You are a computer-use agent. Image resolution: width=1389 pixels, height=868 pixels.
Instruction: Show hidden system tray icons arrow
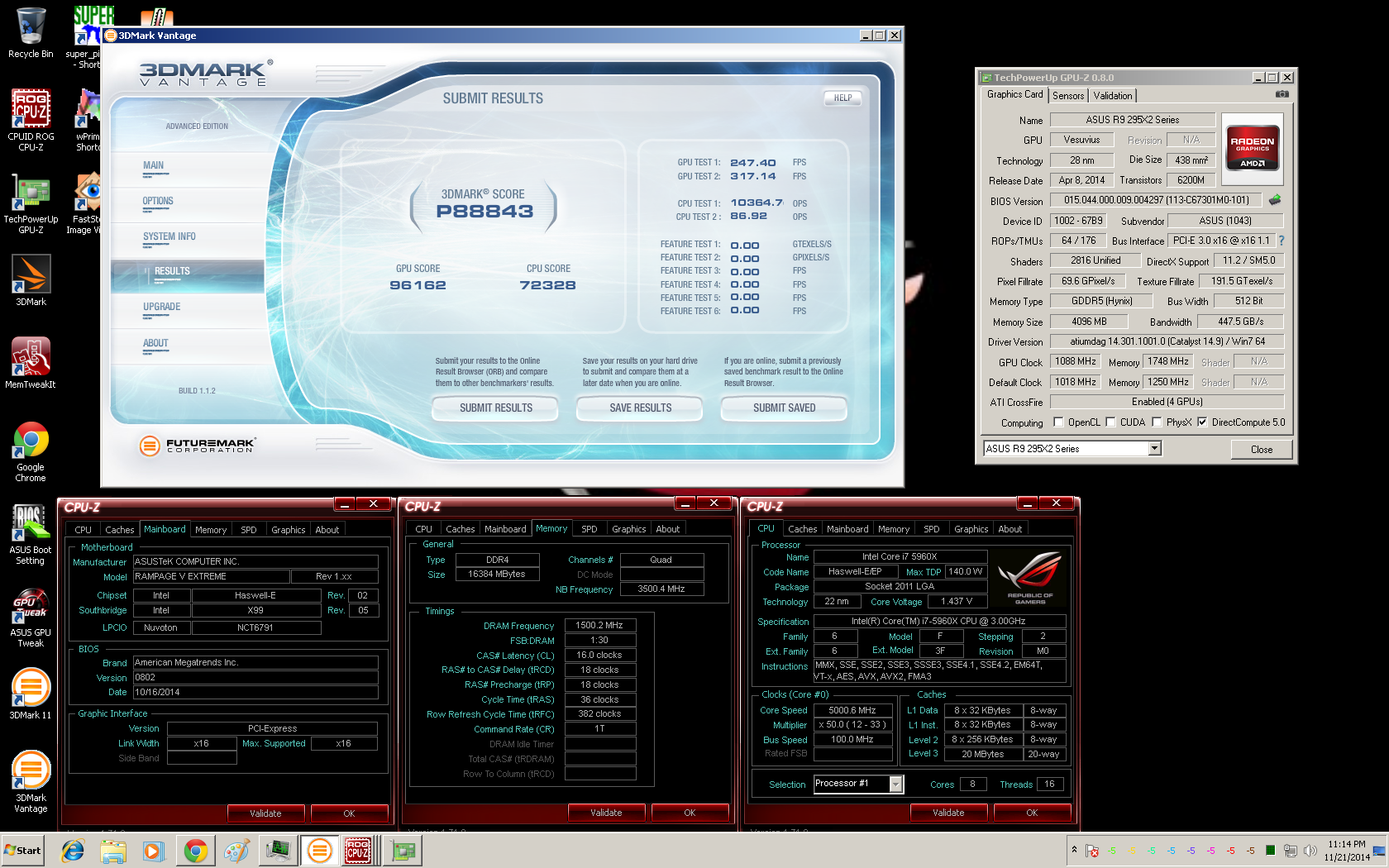[1074, 850]
